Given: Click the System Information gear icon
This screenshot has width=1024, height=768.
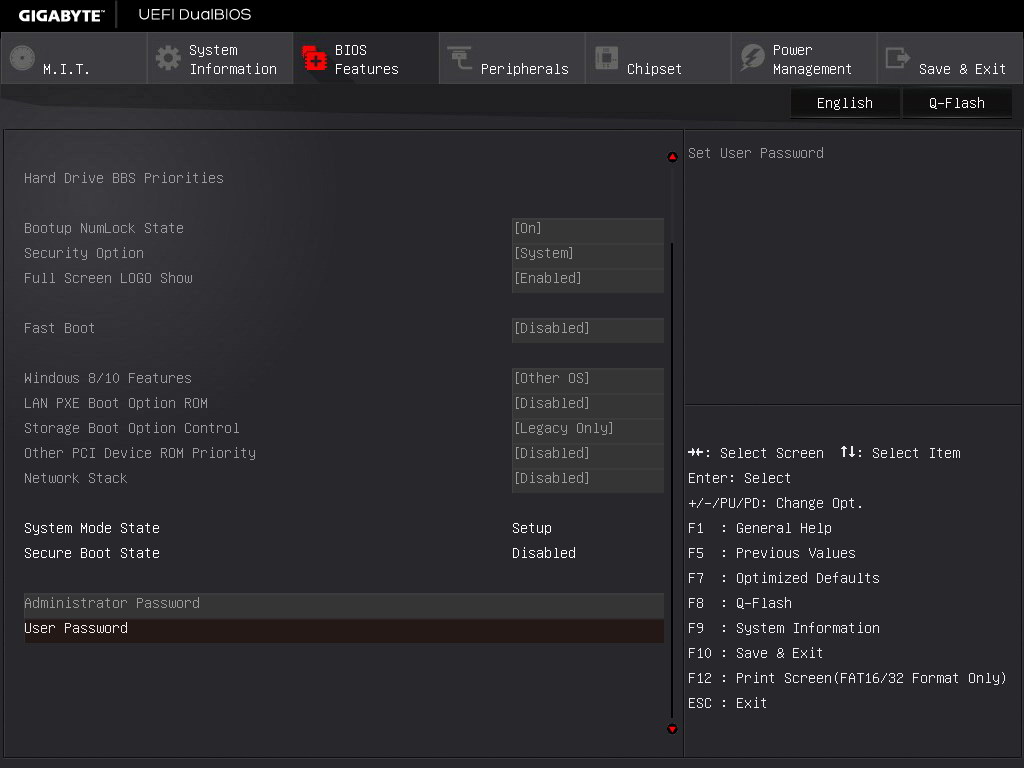Looking at the screenshot, I should (168, 58).
